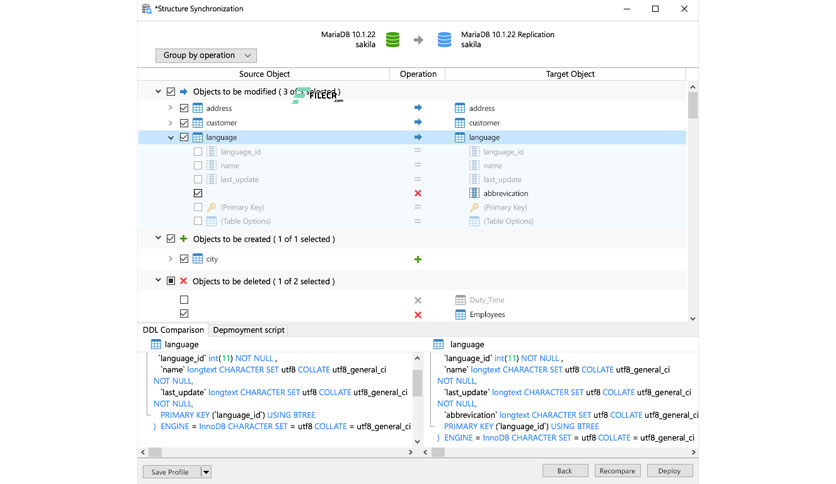Viewport: 836px width, 484px height.
Task: Collapse the Objects to be created group
Action: 158,238
